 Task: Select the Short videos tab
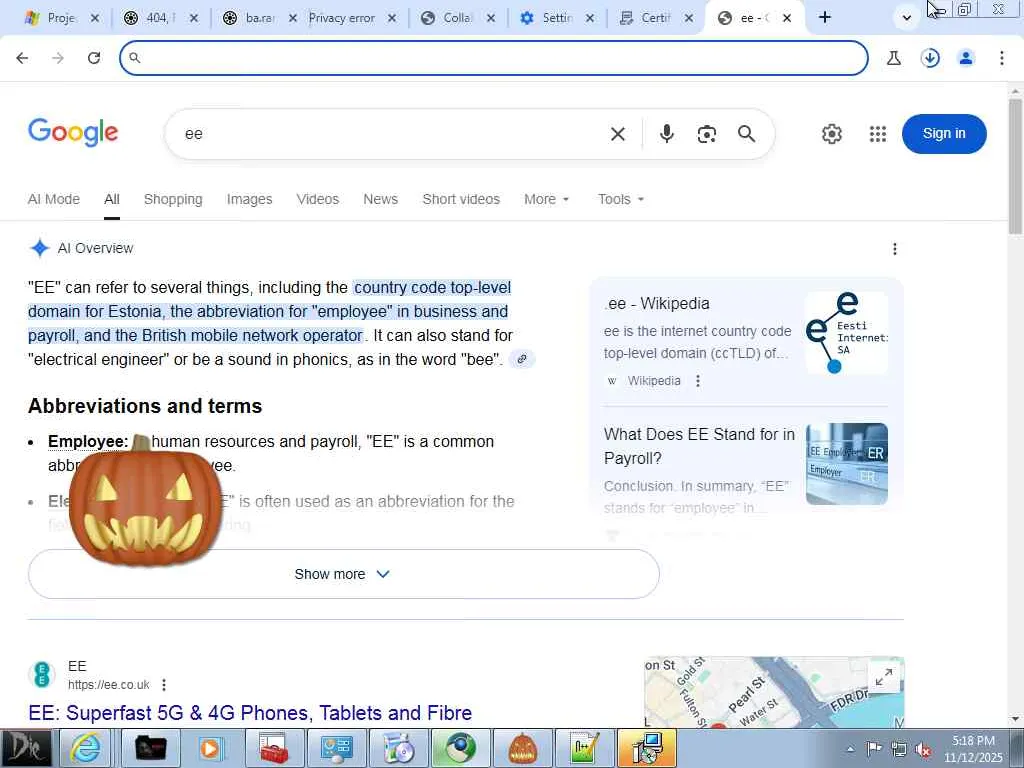tap(461, 199)
